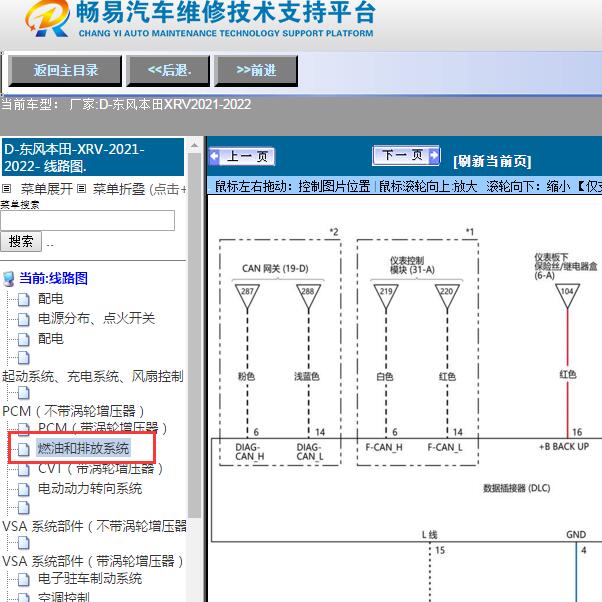Click connector terminal 288 in the diagram
Viewport: 602px width, 602px height.
click(308, 296)
